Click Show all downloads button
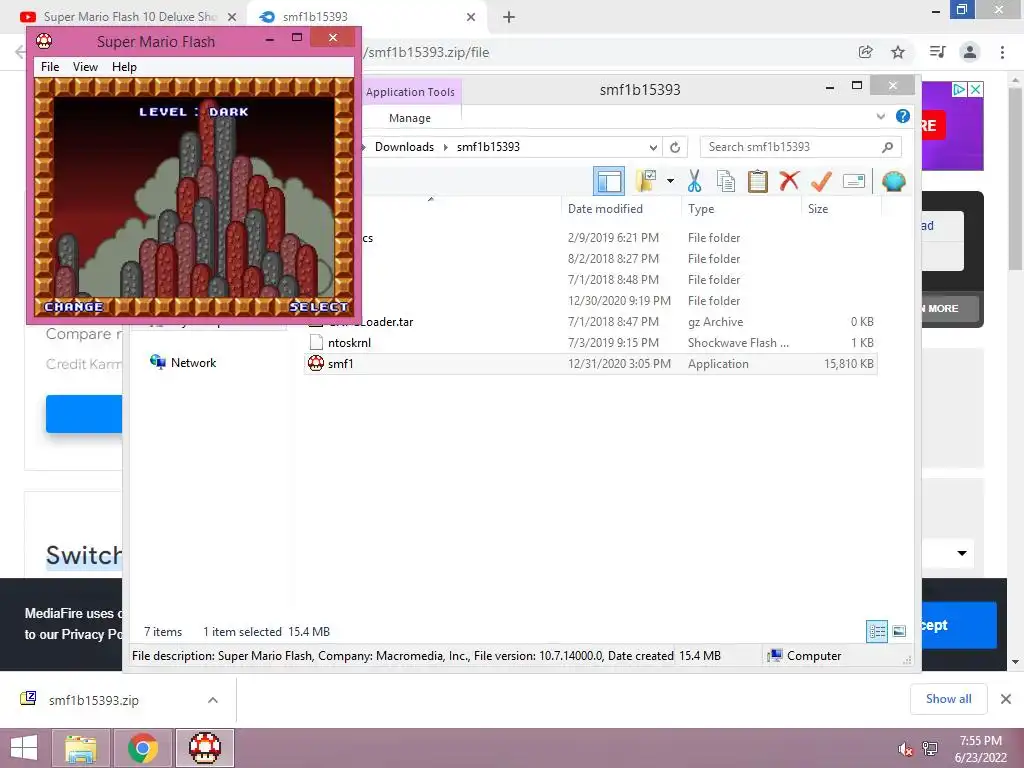The image size is (1024, 768). click(948, 699)
